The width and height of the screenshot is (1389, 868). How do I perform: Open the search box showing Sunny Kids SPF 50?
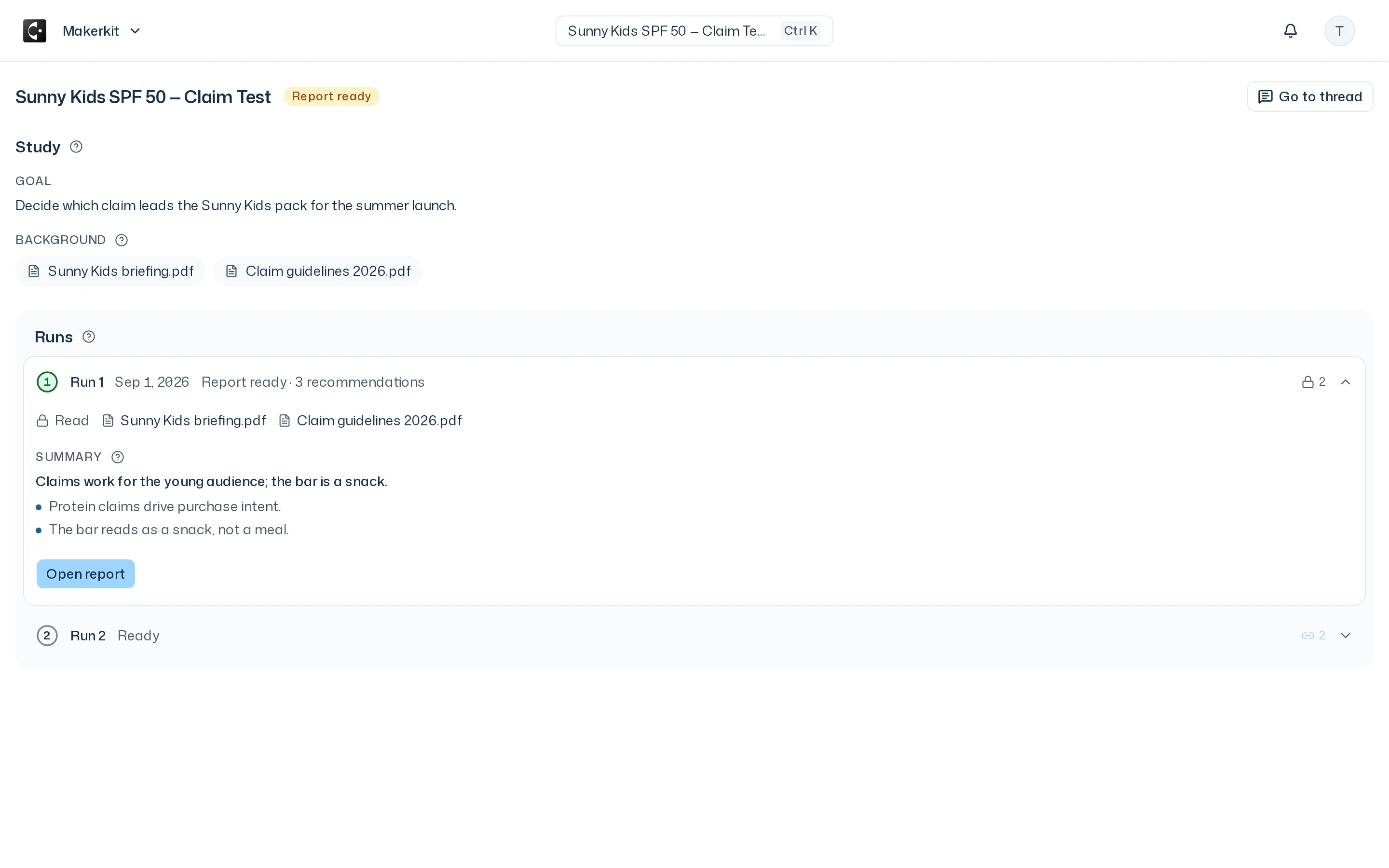point(694,31)
